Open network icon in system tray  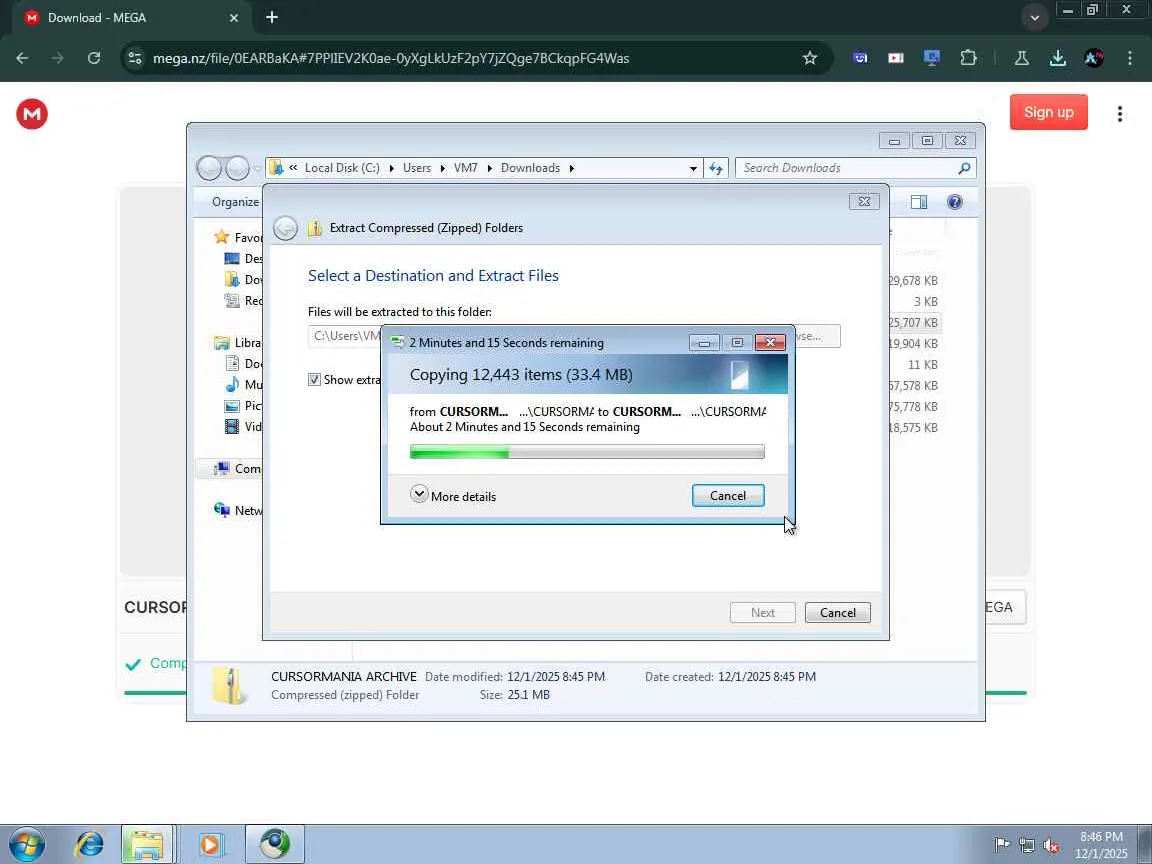click(1027, 846)
